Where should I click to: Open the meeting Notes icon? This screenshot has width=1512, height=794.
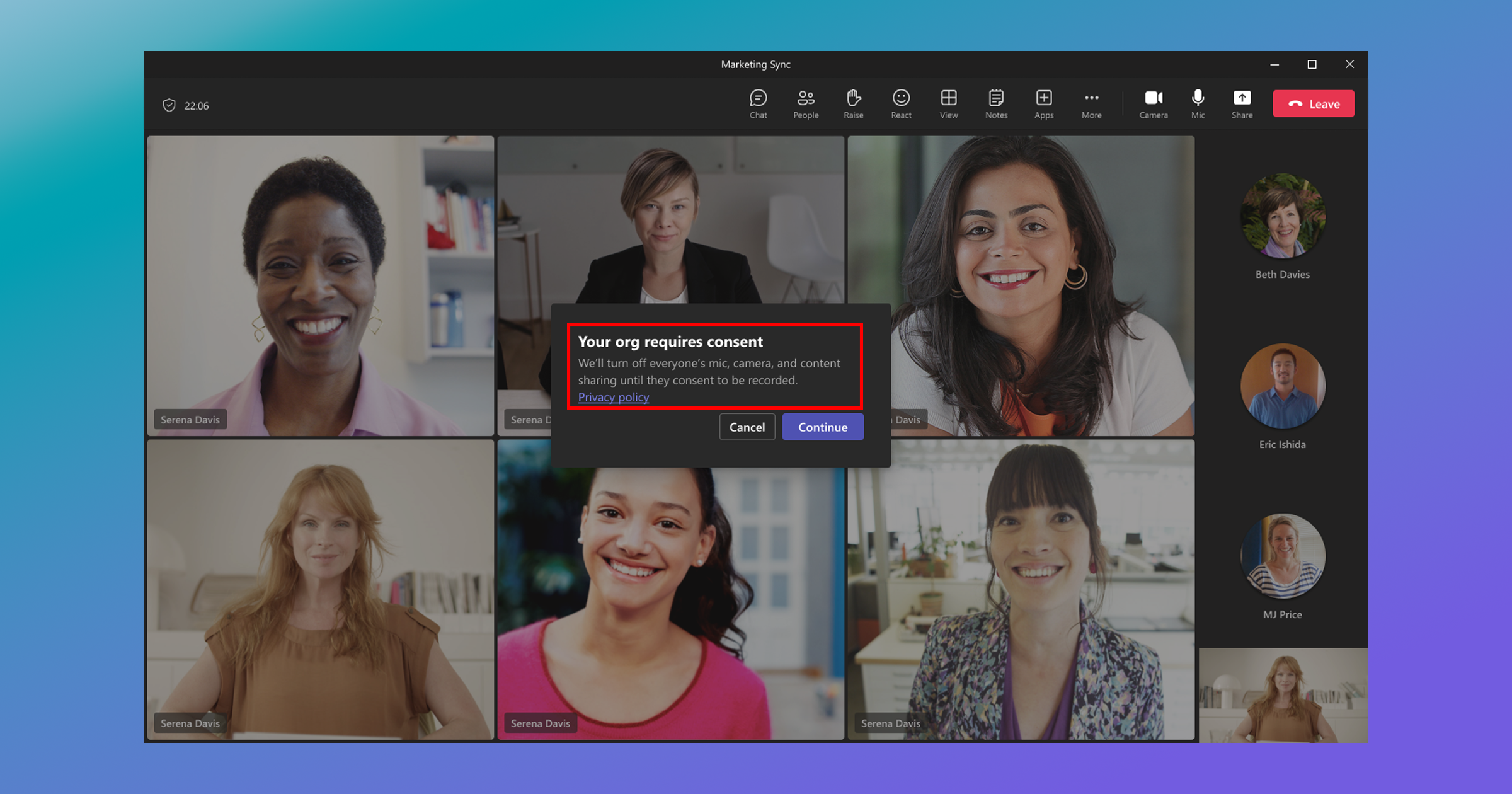(x=996, y=99)
